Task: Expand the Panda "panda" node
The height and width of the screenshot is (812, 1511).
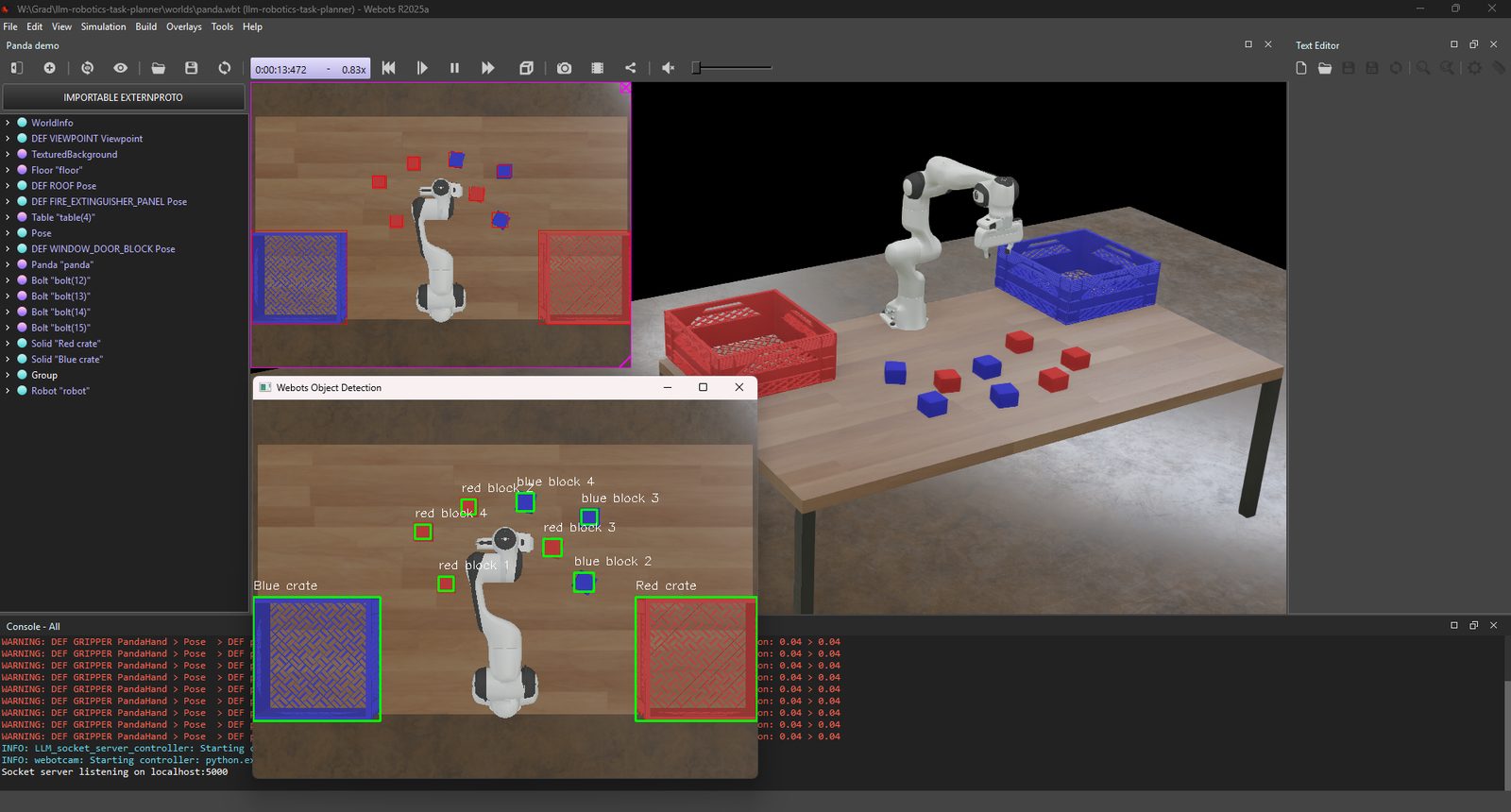Action: tap(8, 264)
